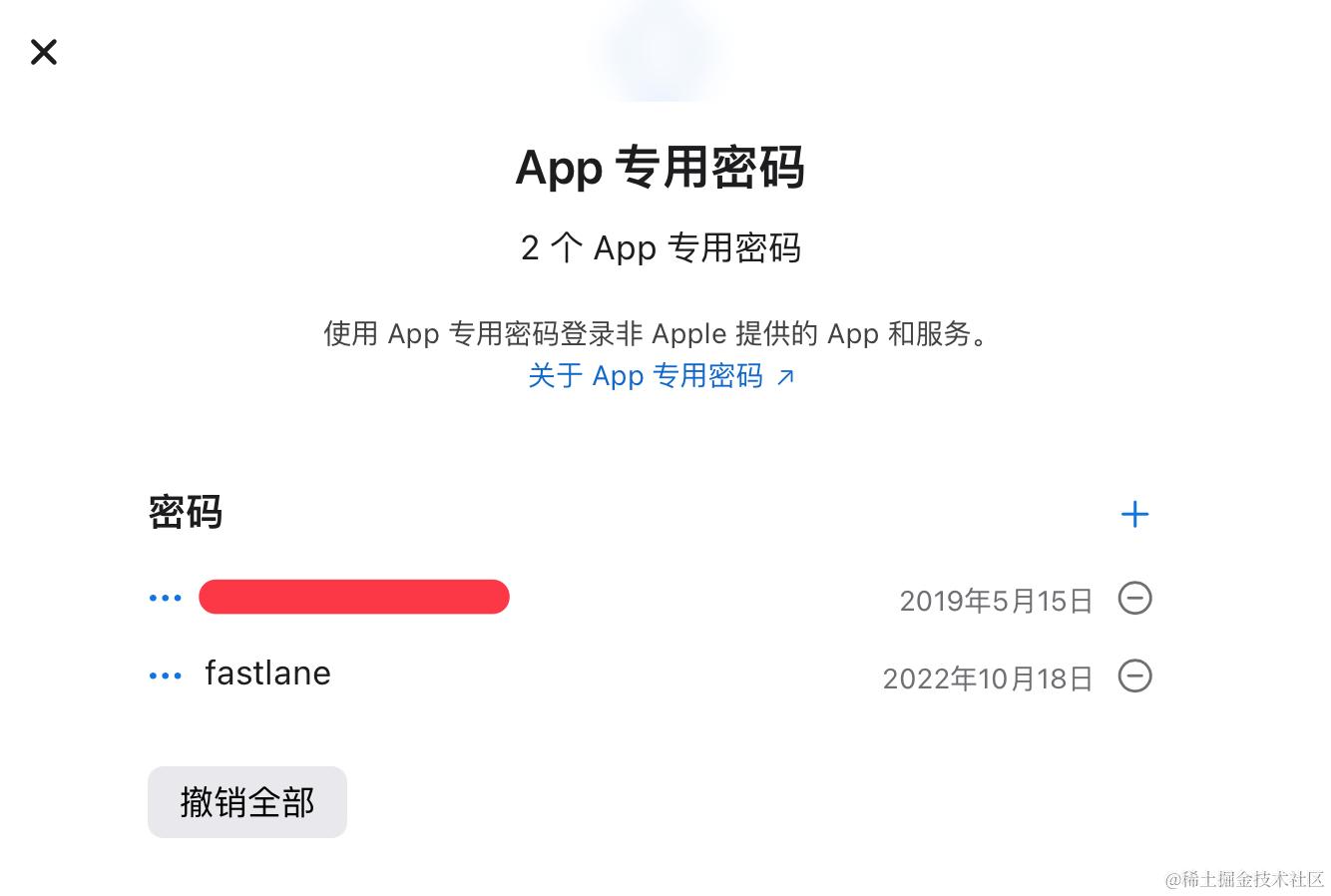Close the App 专用密码 dialog
This screenshot has height=896, width=1331.
44,52
